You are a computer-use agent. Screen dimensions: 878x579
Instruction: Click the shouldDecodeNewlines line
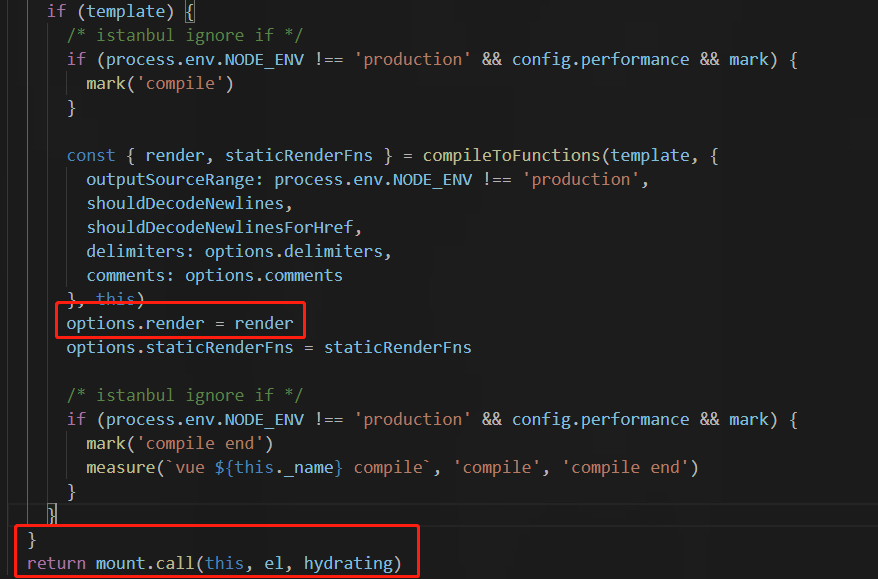(189, 203)
